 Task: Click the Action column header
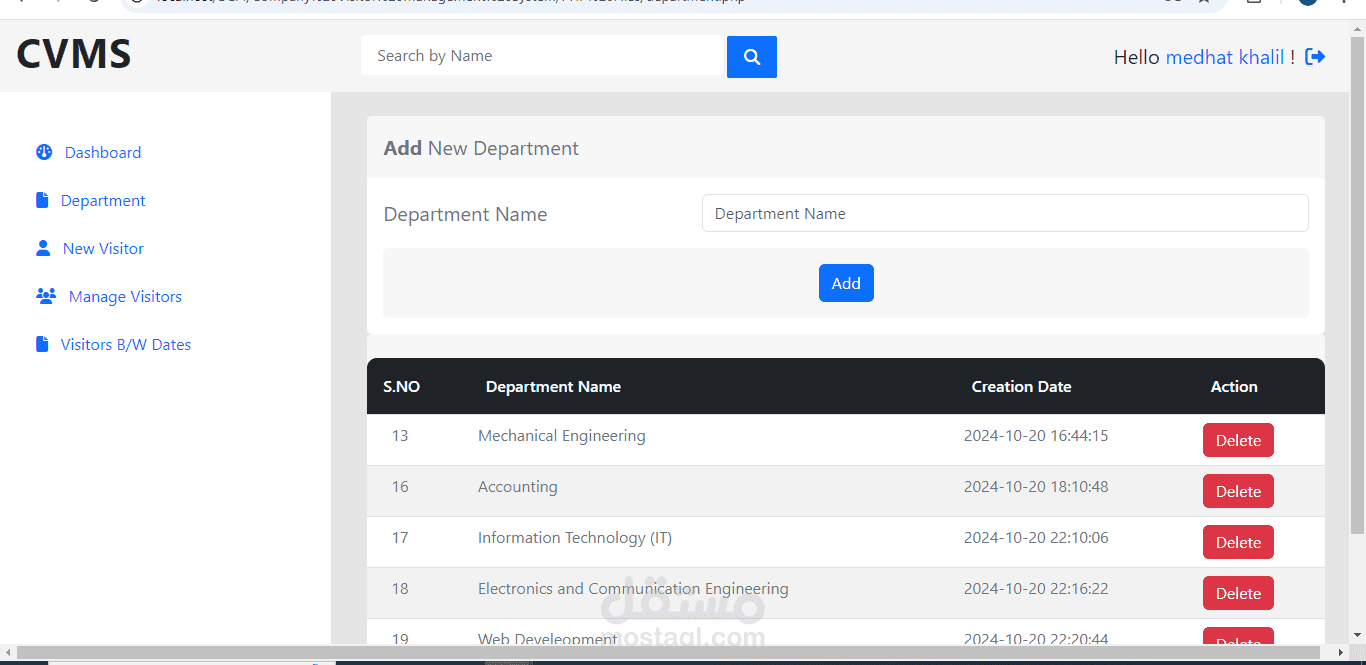1234,386
